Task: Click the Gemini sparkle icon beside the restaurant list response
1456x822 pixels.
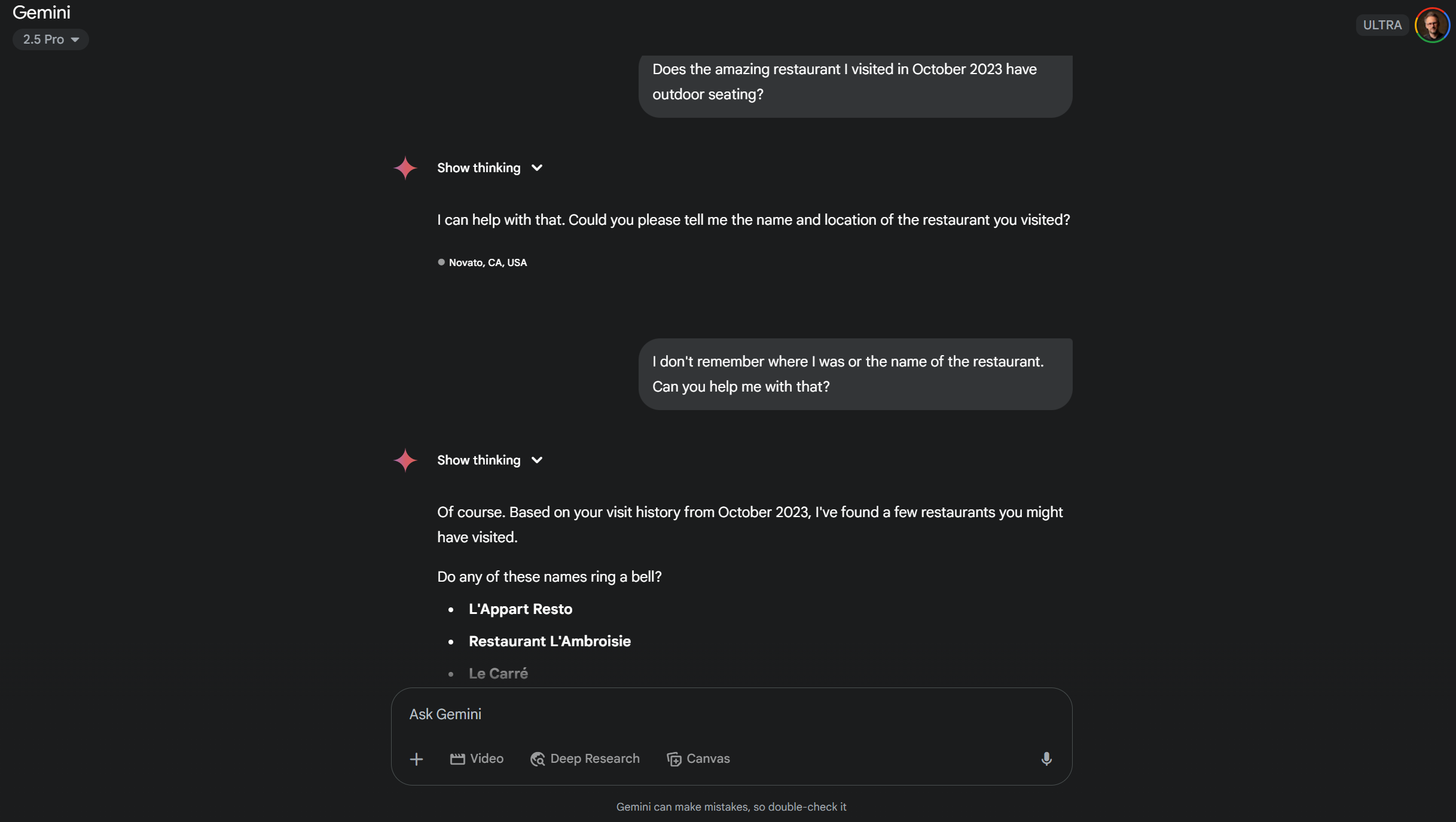Action: coord(405,460)
